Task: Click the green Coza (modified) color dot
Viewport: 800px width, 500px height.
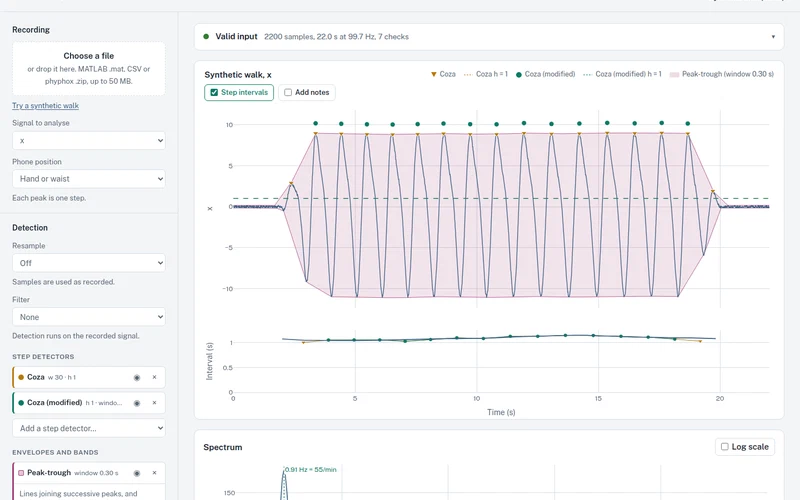Action: [x=21, y=403]
